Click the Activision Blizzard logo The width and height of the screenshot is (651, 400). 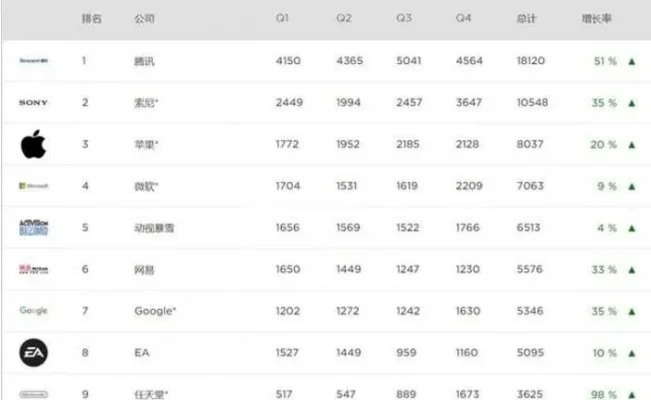(x=34, y=228)
